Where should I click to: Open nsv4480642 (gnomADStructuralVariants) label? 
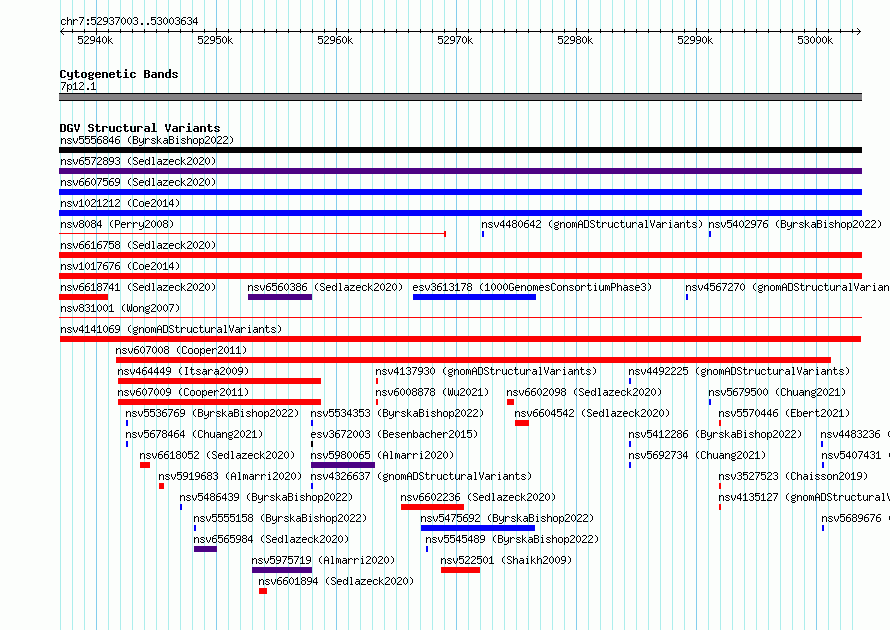tap(592, 224)
